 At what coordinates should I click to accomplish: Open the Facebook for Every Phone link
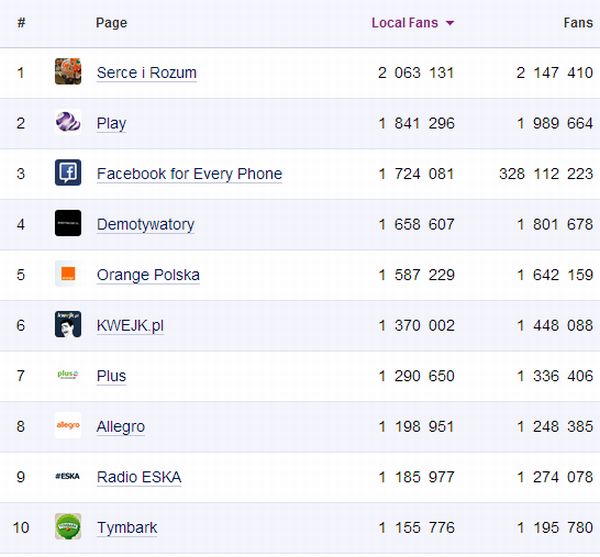(x=189, y=174)
